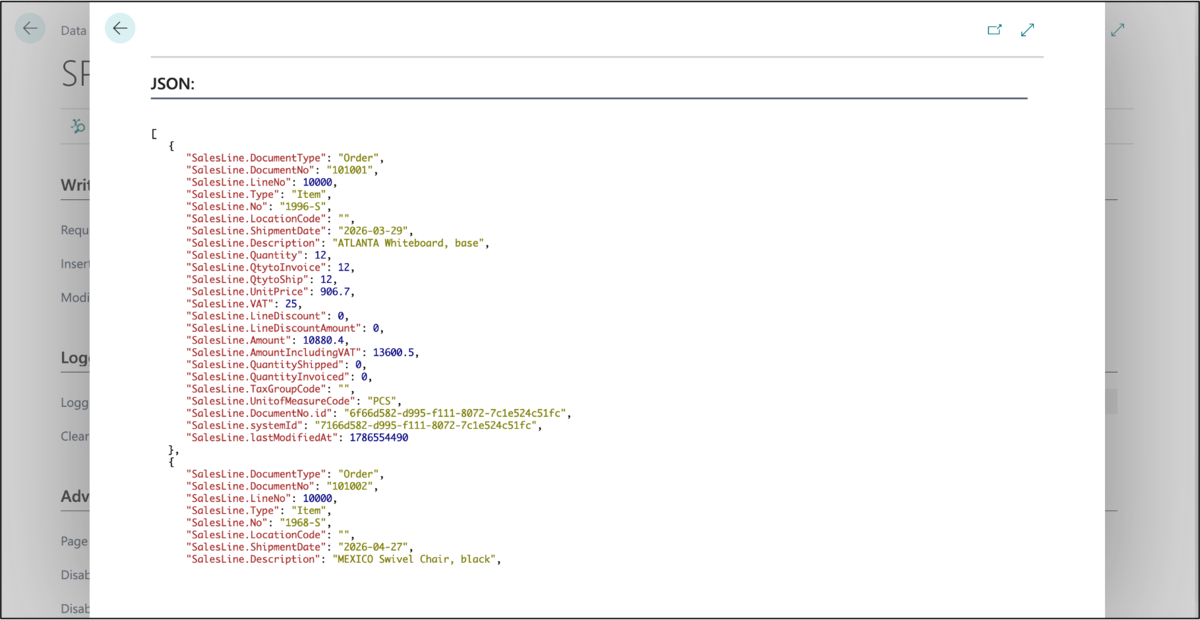Click the "SalesLine.LineDiscount": 0 line

(267, 316)
